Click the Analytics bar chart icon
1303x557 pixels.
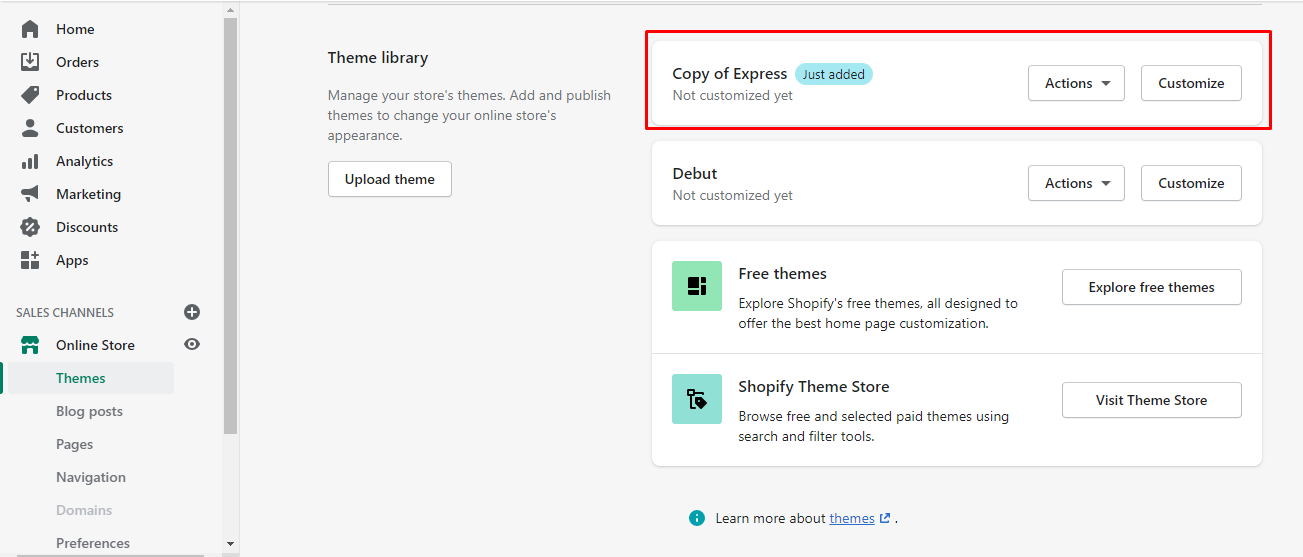[x=30, y=161]
